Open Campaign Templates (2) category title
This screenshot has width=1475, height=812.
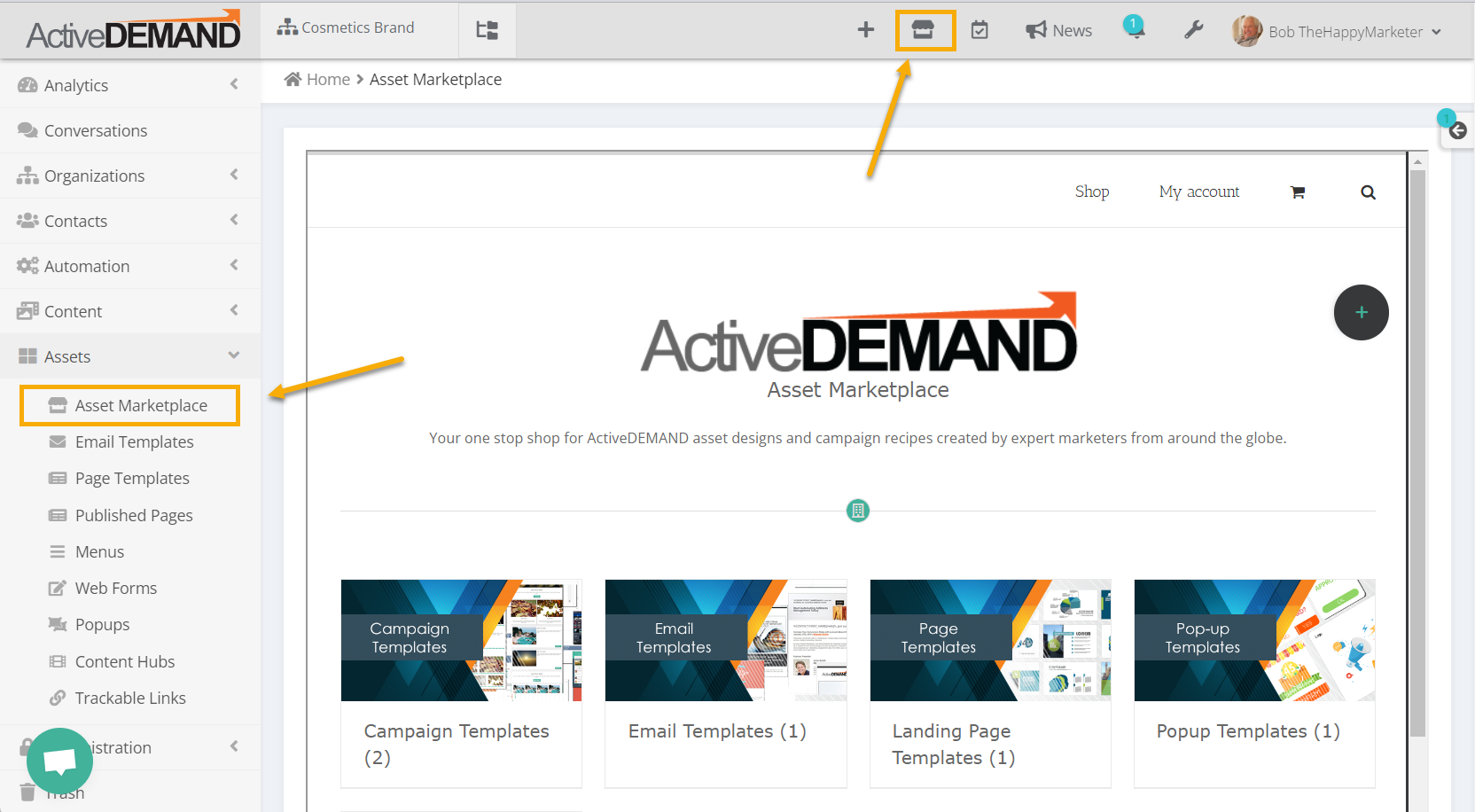[x=457, y=744]
